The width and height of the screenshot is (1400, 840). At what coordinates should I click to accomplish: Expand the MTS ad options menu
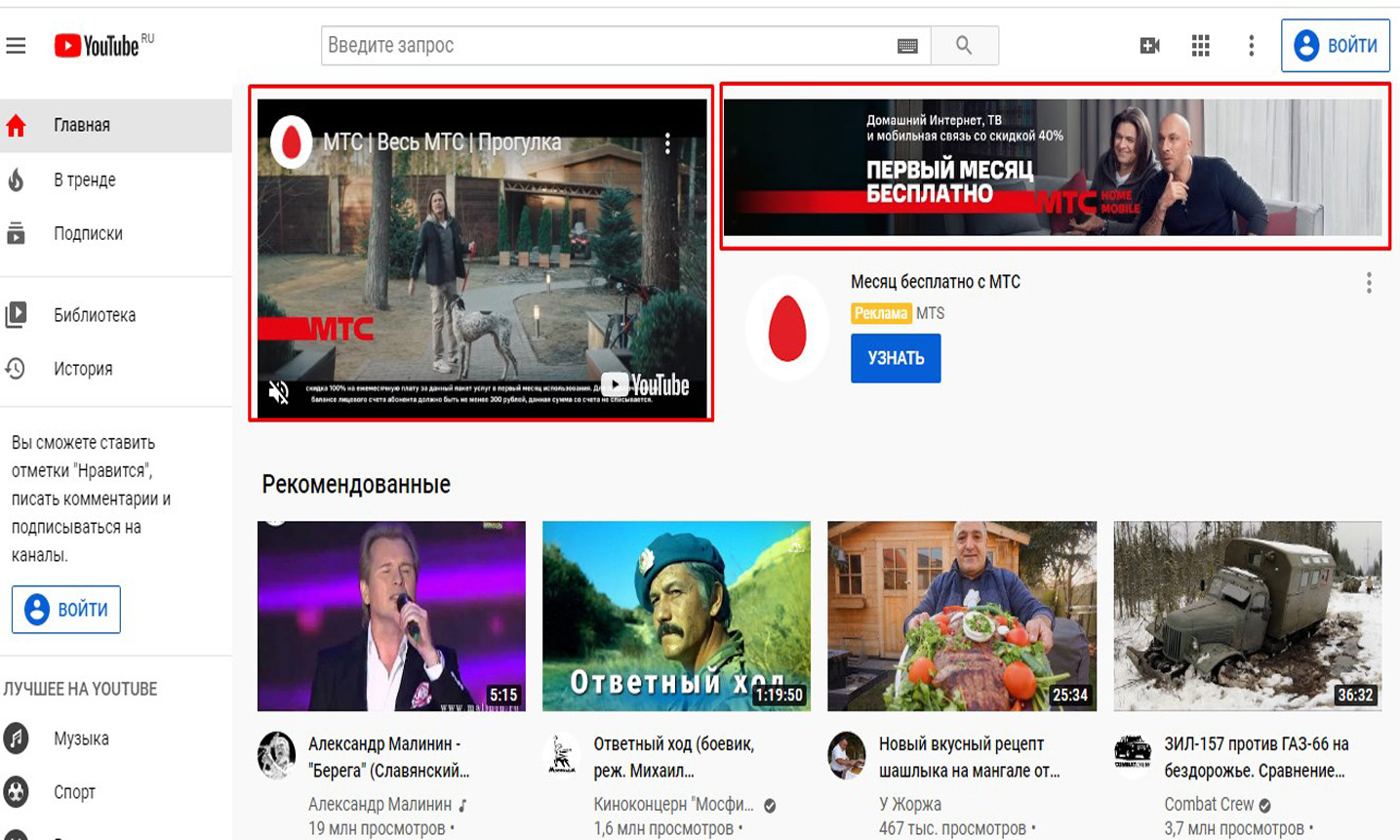1369,283
